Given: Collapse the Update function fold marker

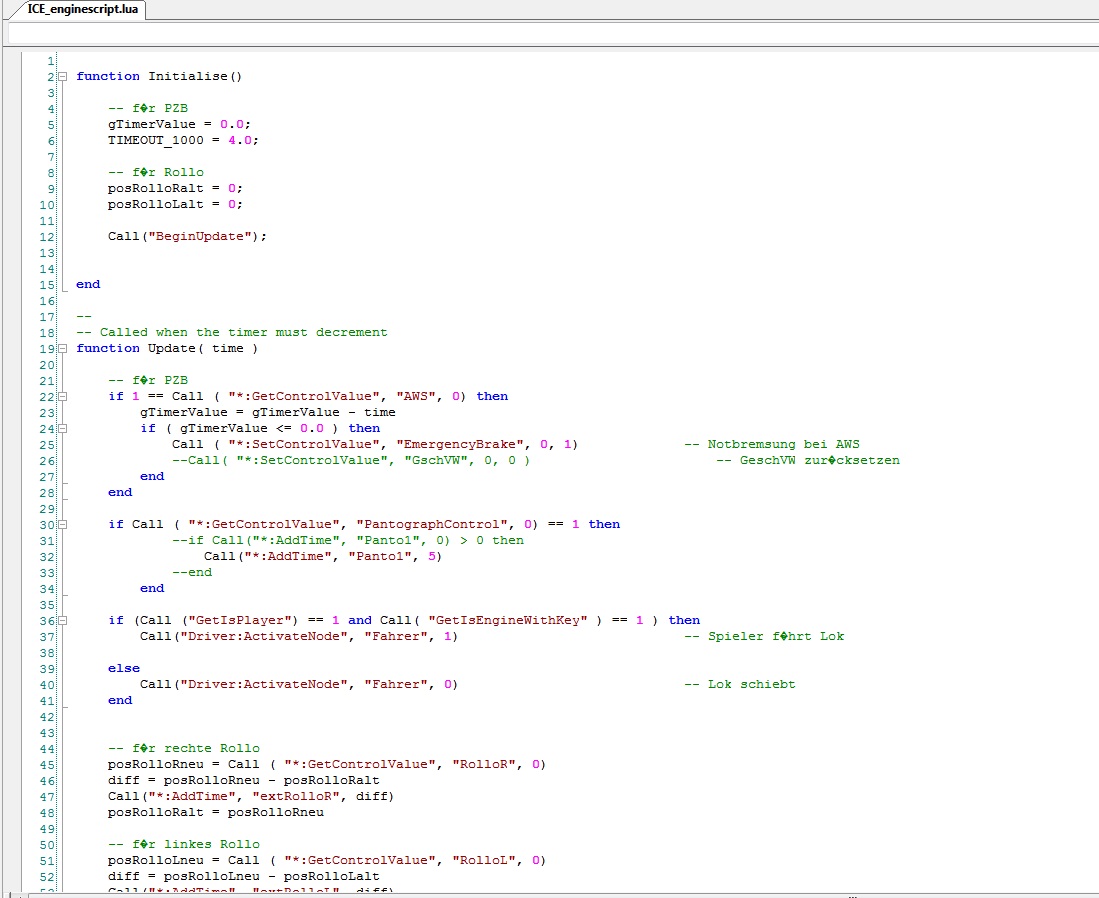Looking at the screenshot, I should point(63,348).
